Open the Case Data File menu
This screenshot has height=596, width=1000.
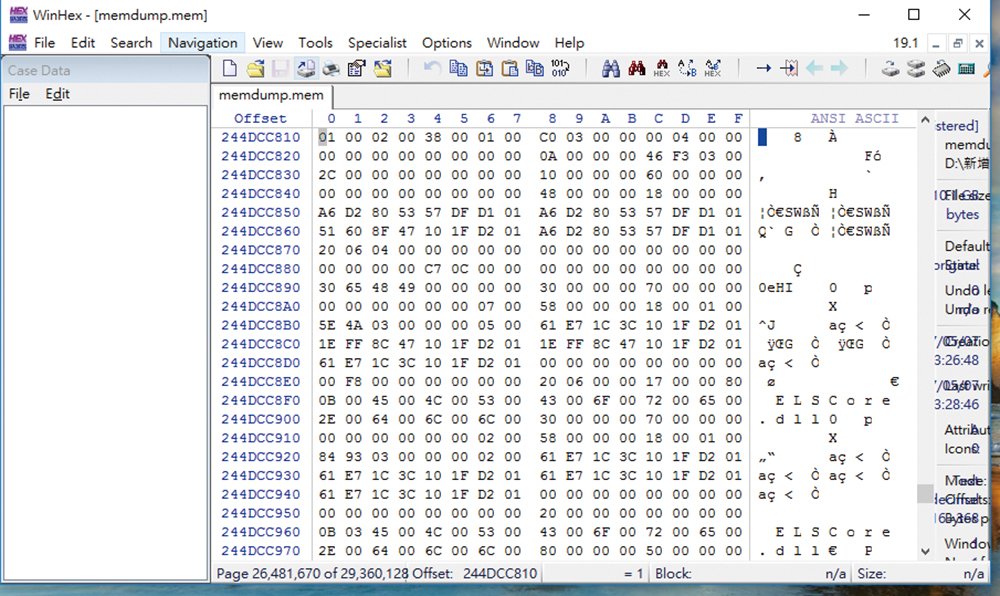19,94
